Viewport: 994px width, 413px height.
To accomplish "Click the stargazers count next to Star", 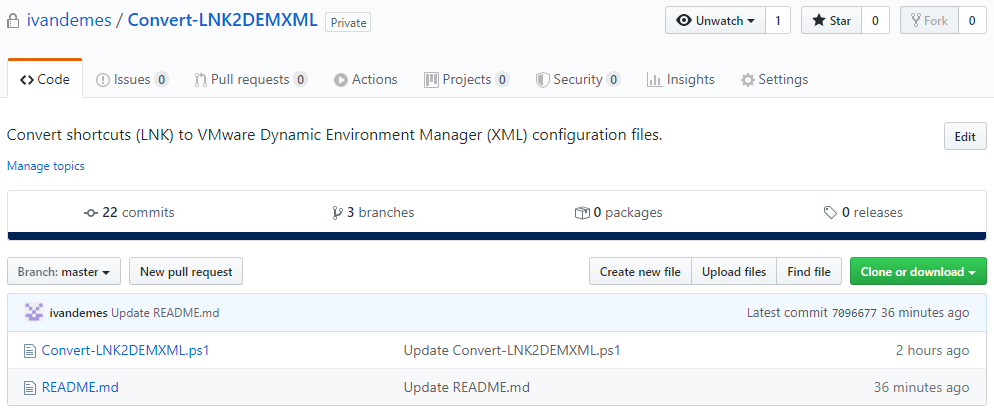I will click(875, 20).
